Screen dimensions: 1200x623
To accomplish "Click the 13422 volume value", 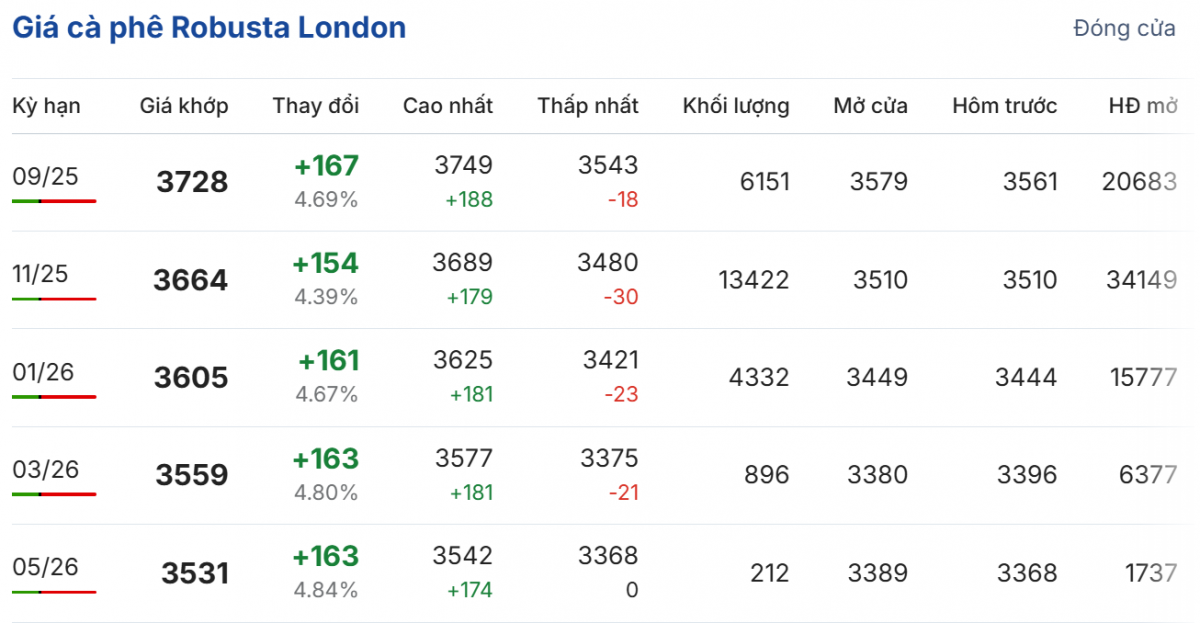I will click(753, 280).
